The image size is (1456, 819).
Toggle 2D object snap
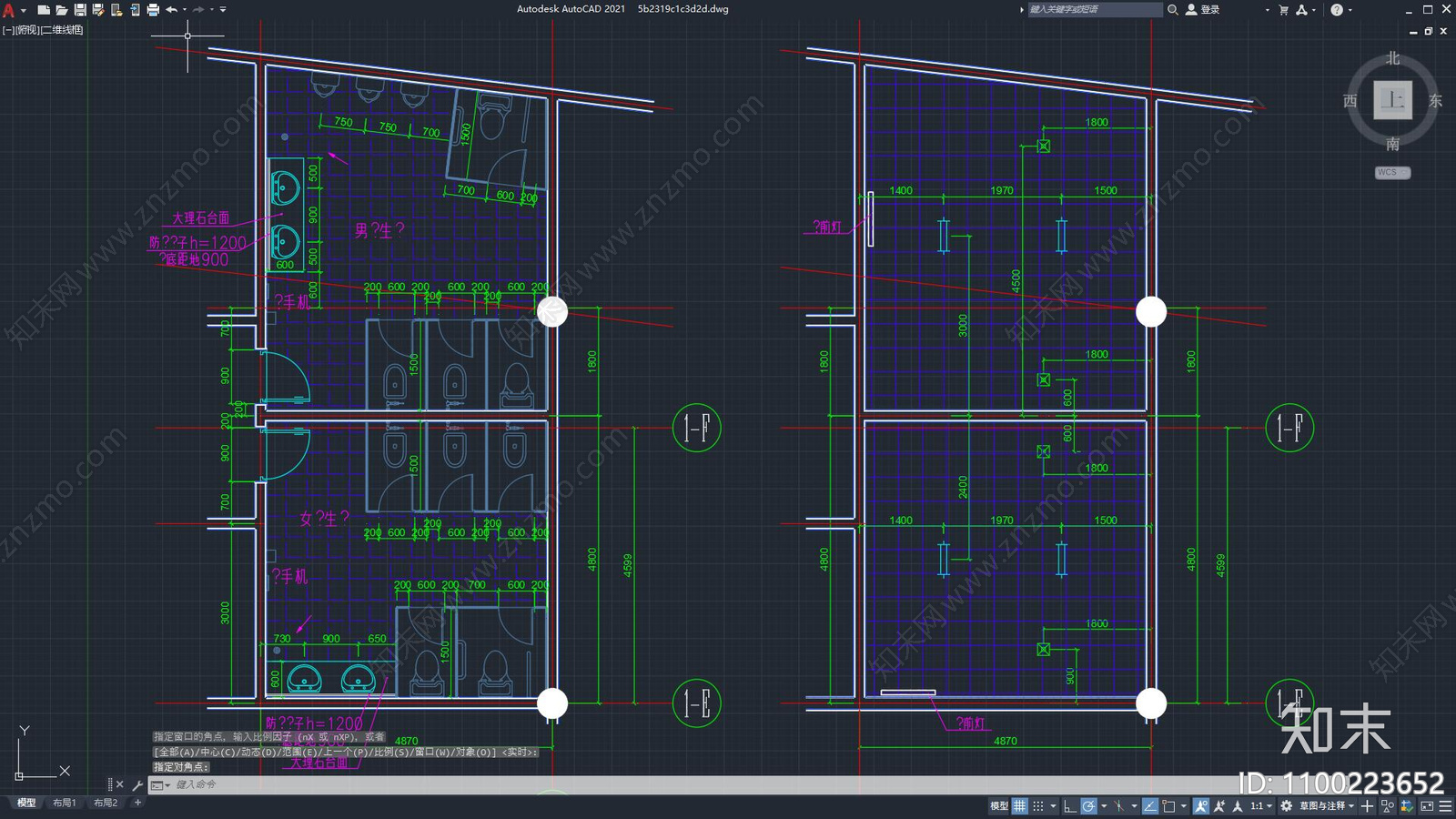point(1169,806)
